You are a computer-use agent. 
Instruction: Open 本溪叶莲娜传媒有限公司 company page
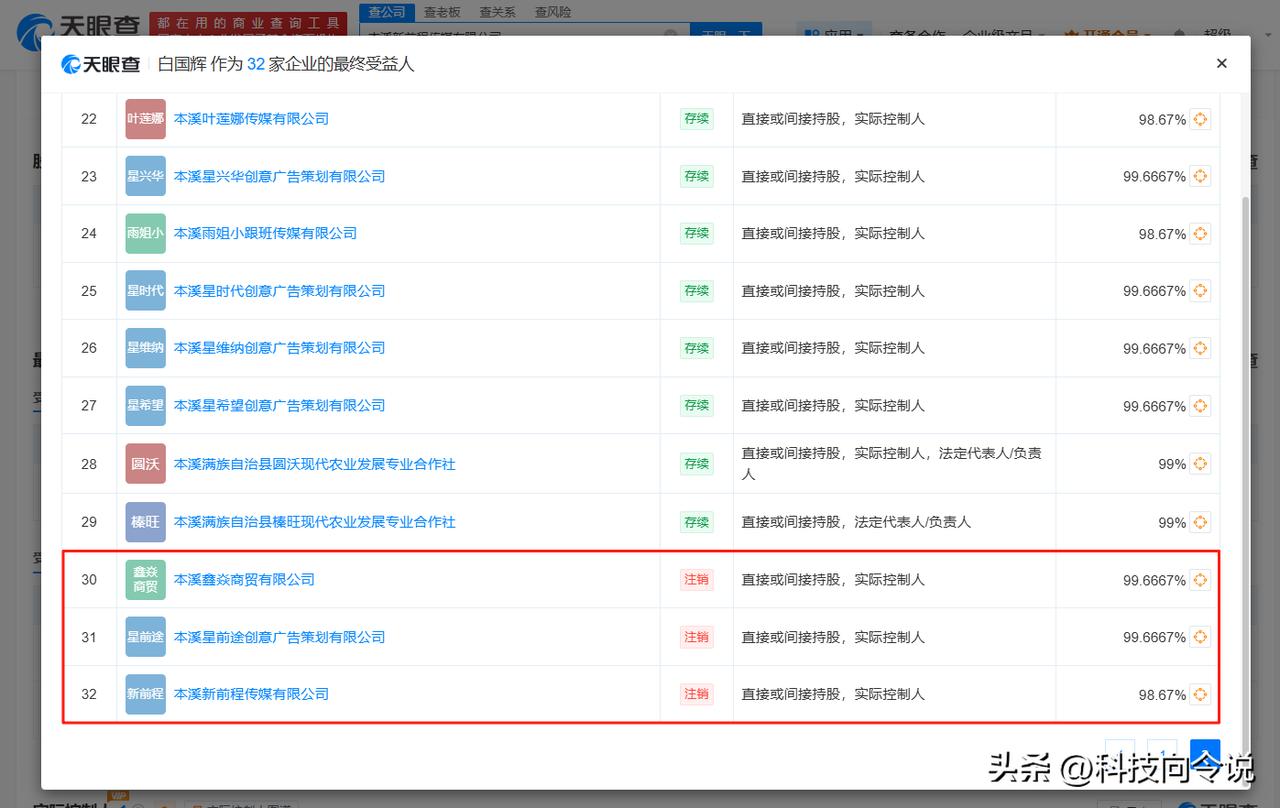click(251, 119)
